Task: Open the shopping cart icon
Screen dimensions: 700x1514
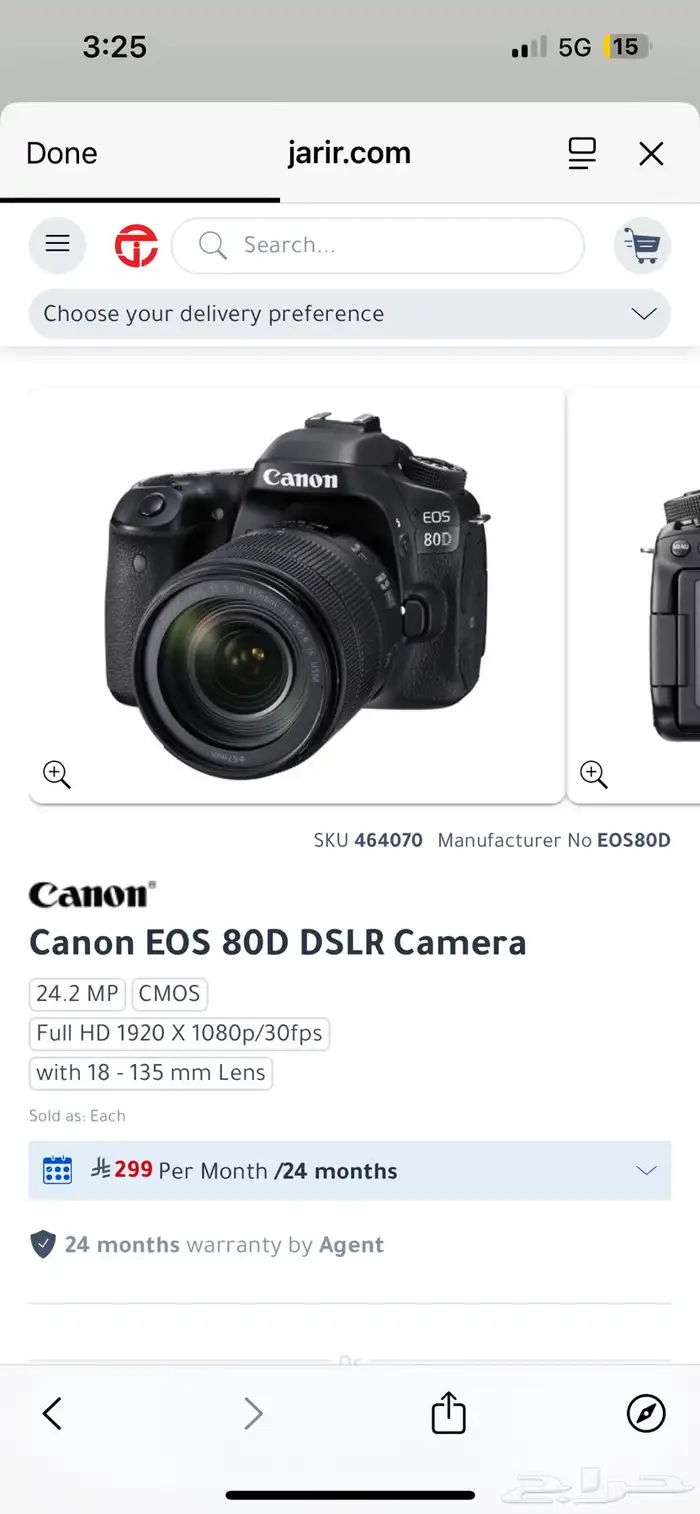Action: tap(641, 245)
